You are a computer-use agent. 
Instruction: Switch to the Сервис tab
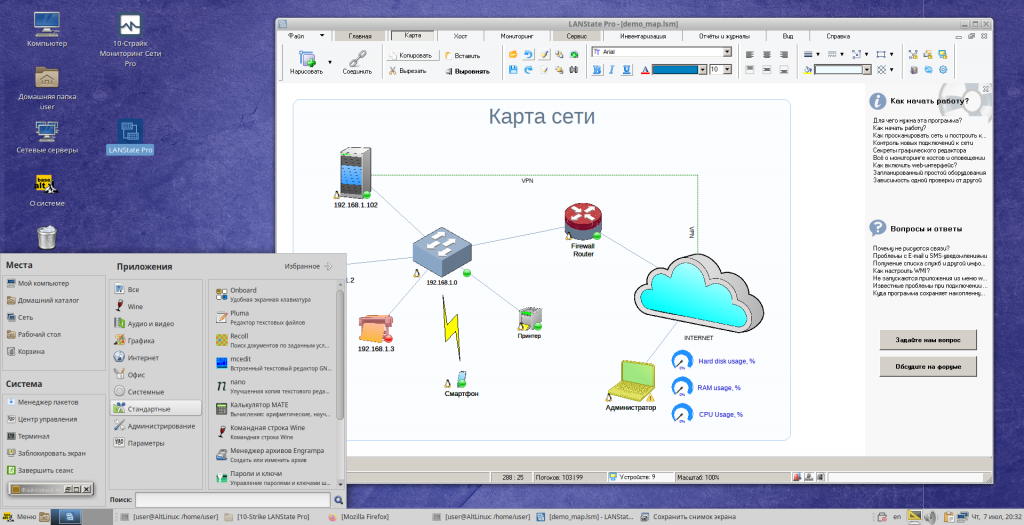(x=577, y=36)
